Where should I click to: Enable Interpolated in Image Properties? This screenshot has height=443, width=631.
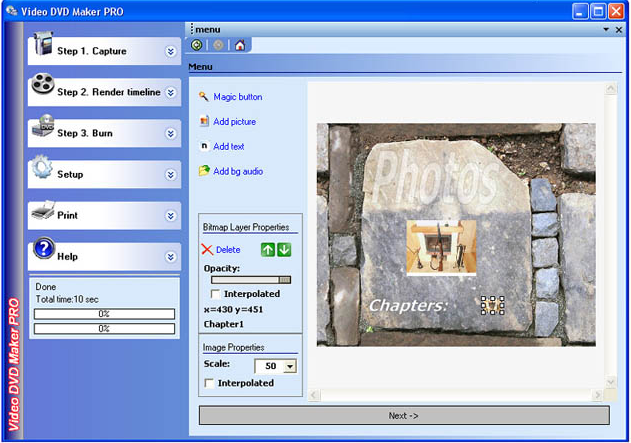[x=209, y=383]
